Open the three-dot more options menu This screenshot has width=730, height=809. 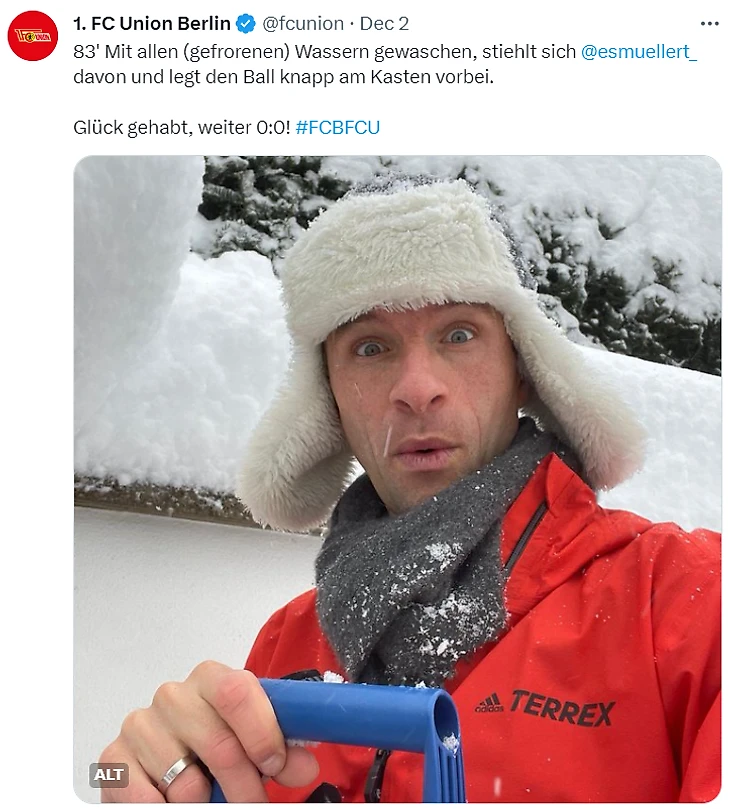[x=709, y=24]
